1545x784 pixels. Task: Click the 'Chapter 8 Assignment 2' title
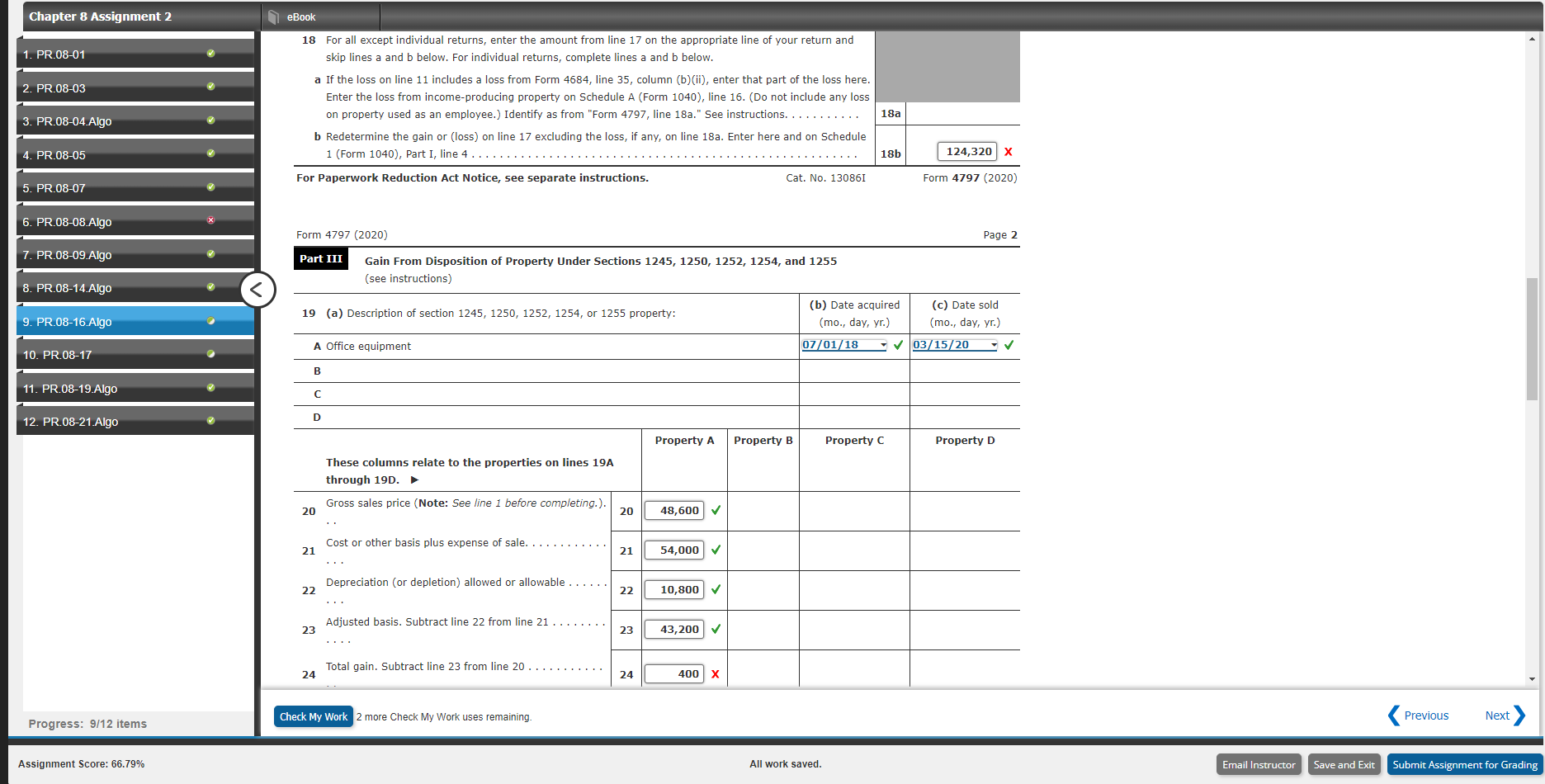pos(100,17)
